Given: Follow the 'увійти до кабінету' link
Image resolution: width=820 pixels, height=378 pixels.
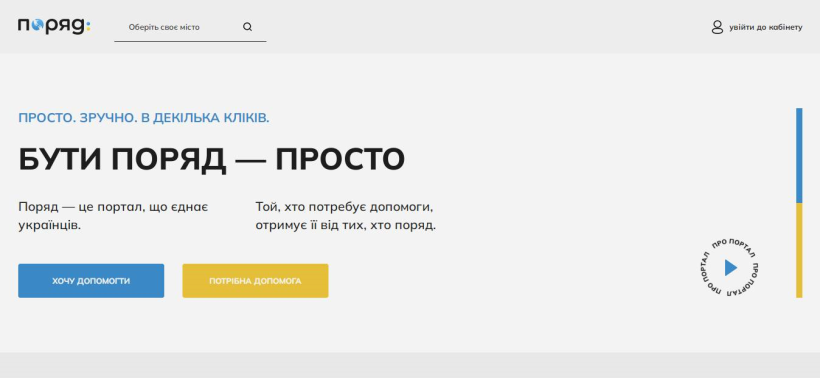Looking at the screenshot, I should (766, 27).
